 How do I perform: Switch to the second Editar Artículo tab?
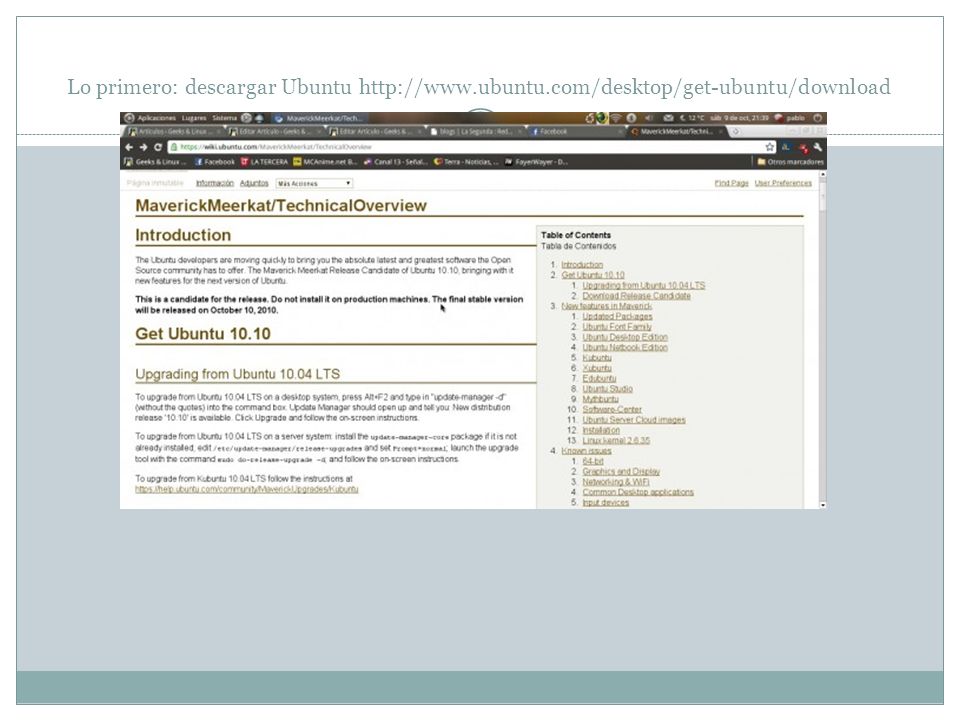click(375, 131)
